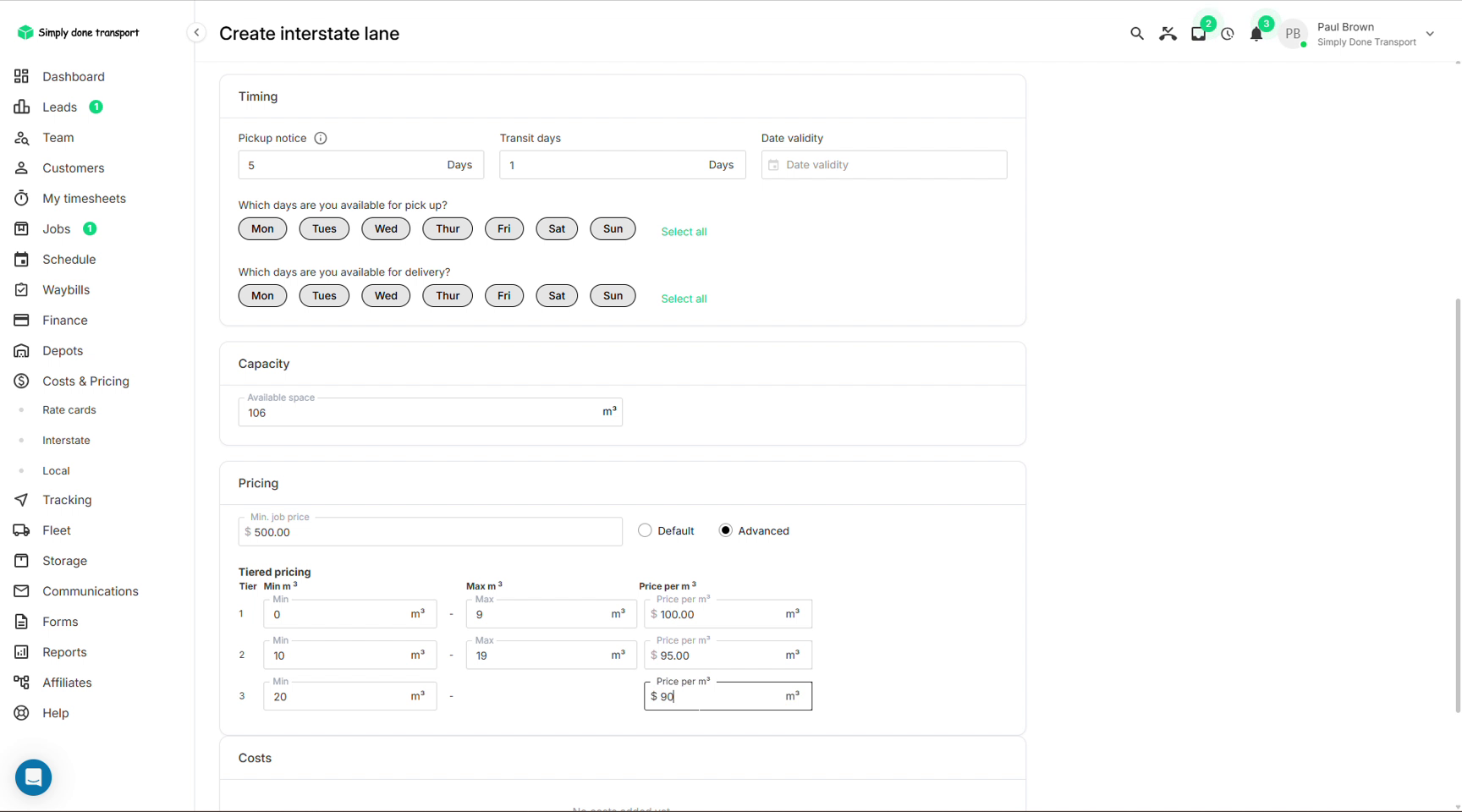The height and width of the screenshot is (812, 1462).
Task: Click the Fleet truck icon
Action: pos(22,530)
